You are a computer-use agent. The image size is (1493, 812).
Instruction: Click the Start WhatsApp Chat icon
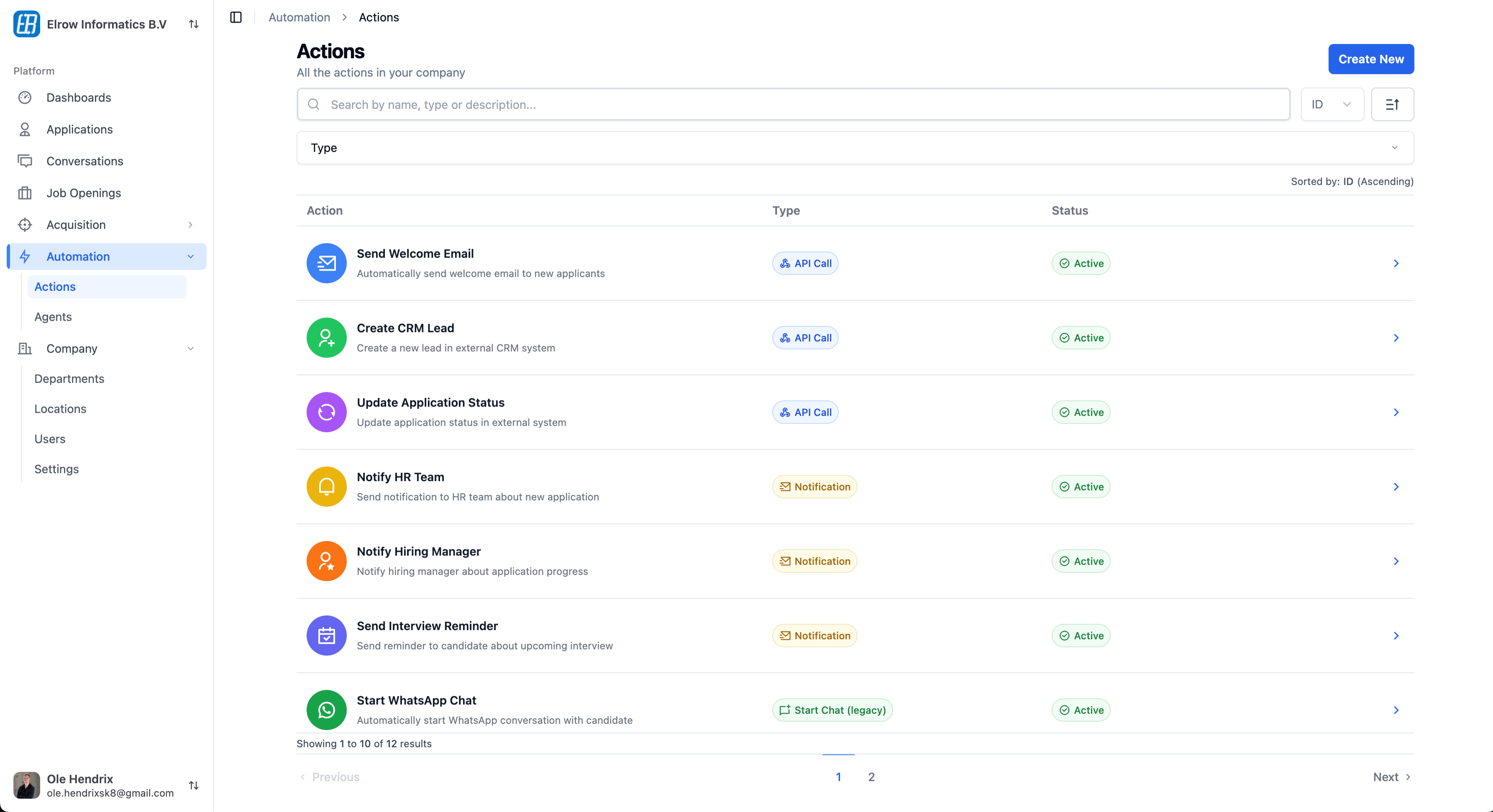pos(326,710)
